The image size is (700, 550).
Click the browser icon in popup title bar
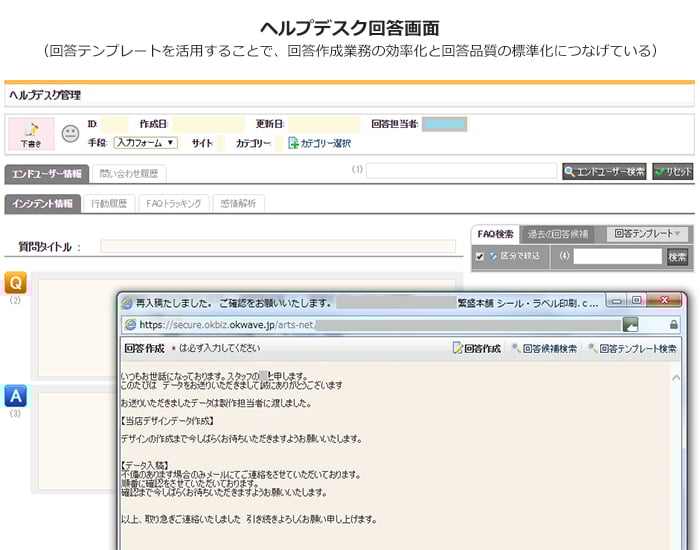[127, 303]
